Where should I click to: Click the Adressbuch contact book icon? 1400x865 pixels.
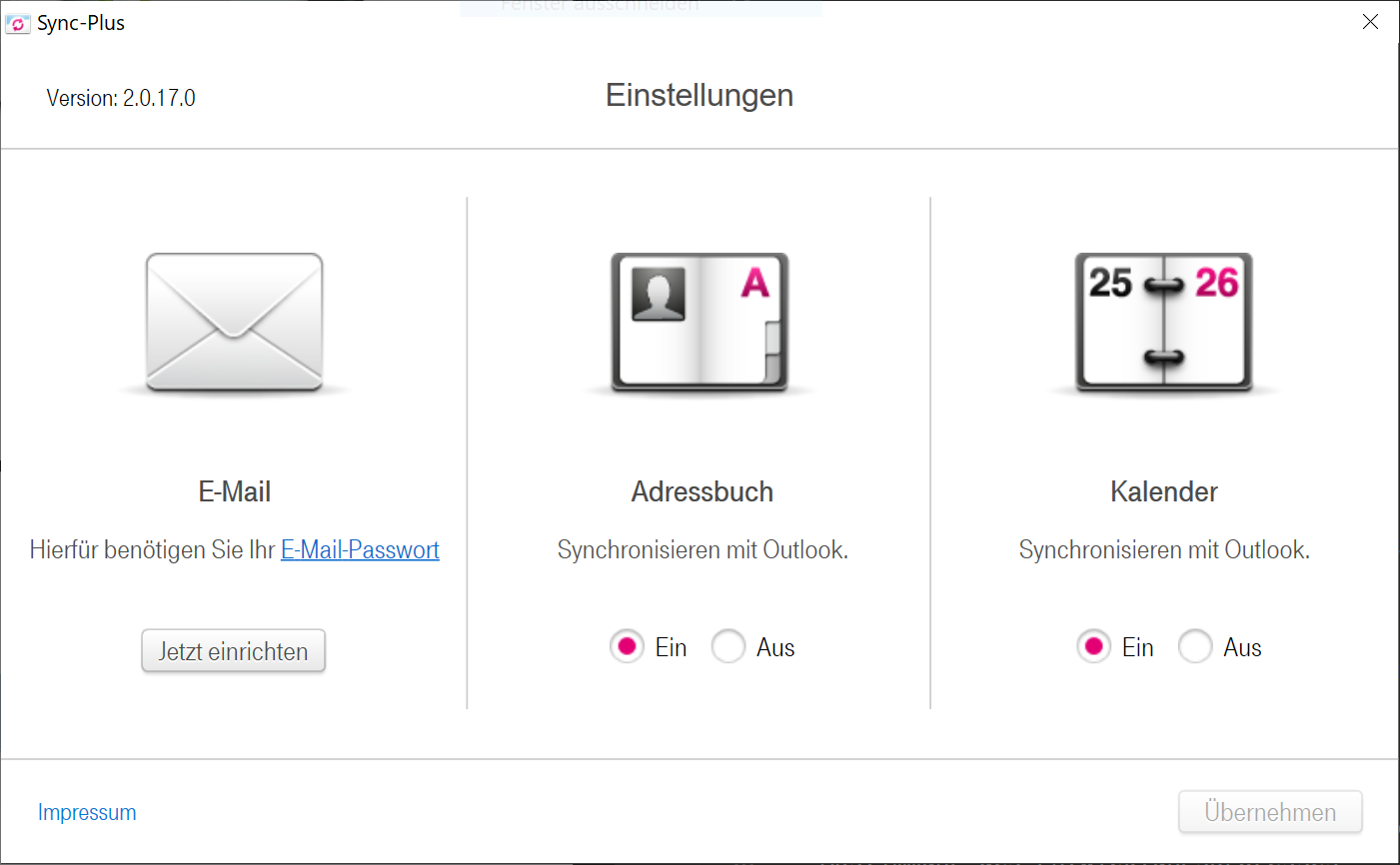[x=700, y=322]
